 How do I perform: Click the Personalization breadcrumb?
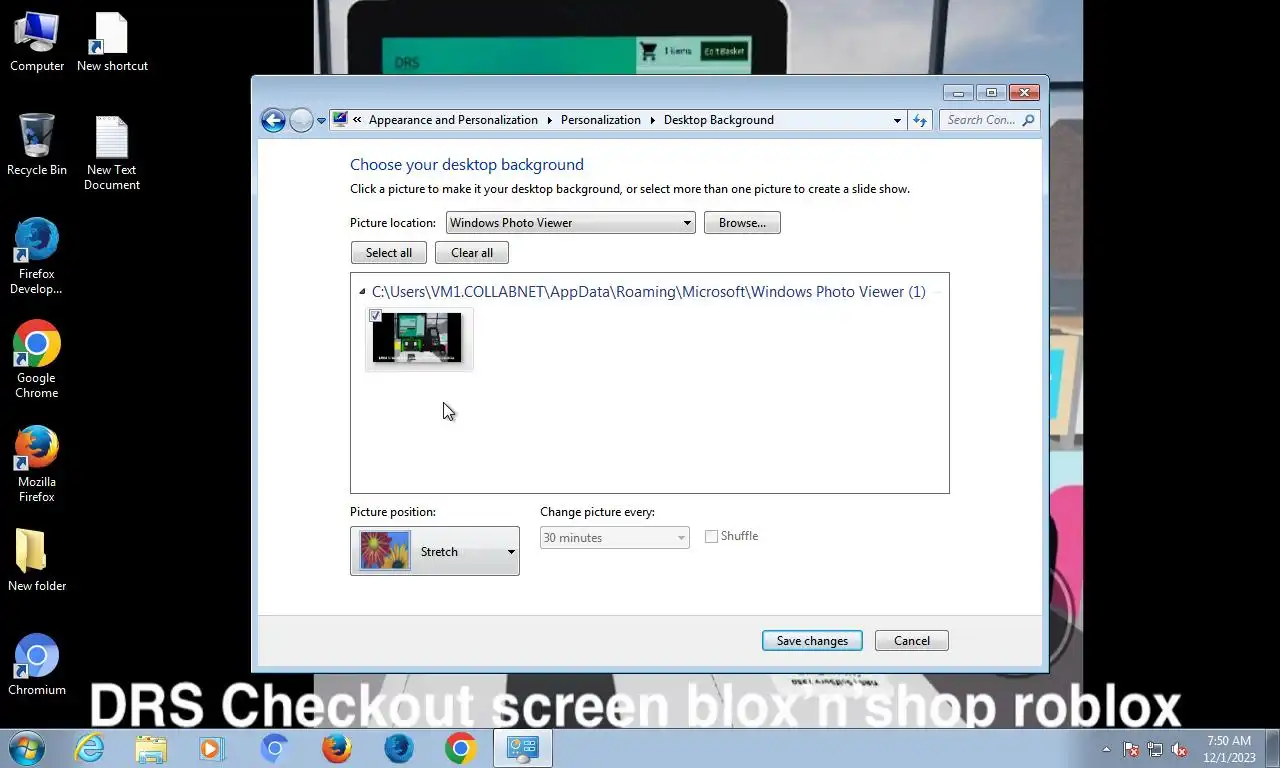600,120
